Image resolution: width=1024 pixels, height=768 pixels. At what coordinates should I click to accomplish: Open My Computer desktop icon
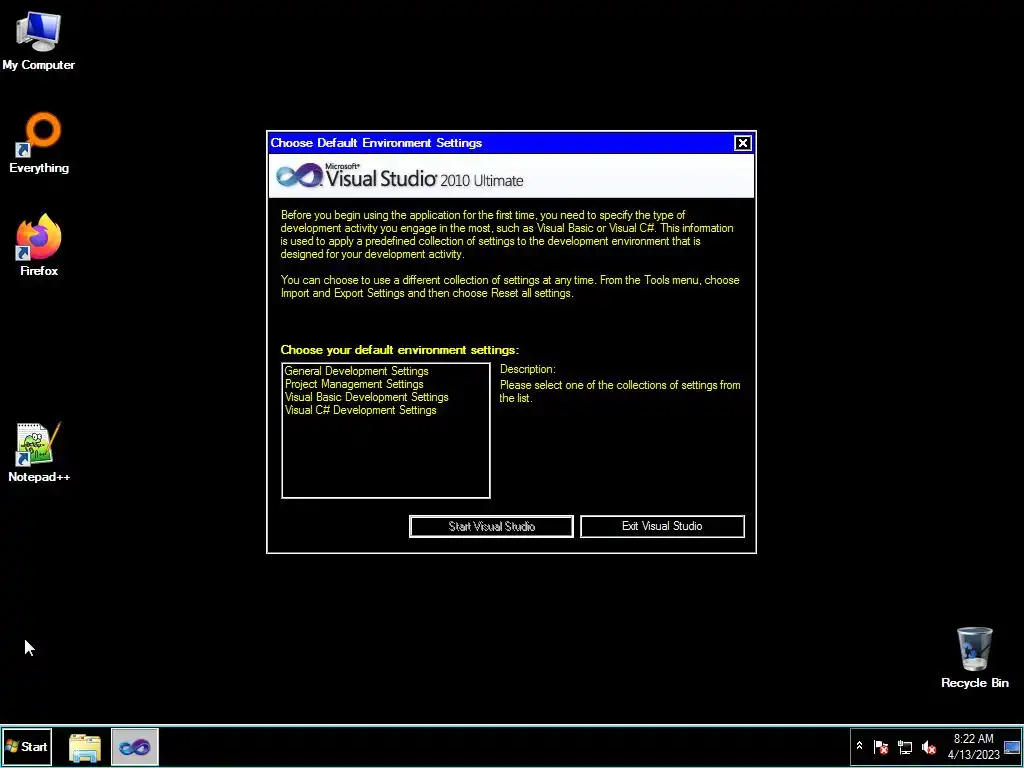[x=39, y=40]
